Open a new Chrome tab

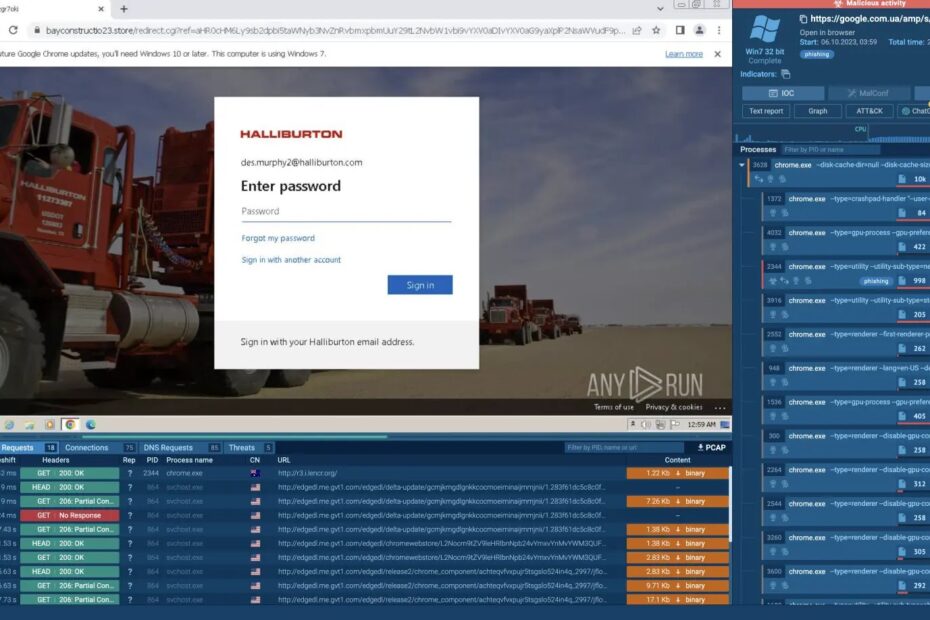coord(123,9)
